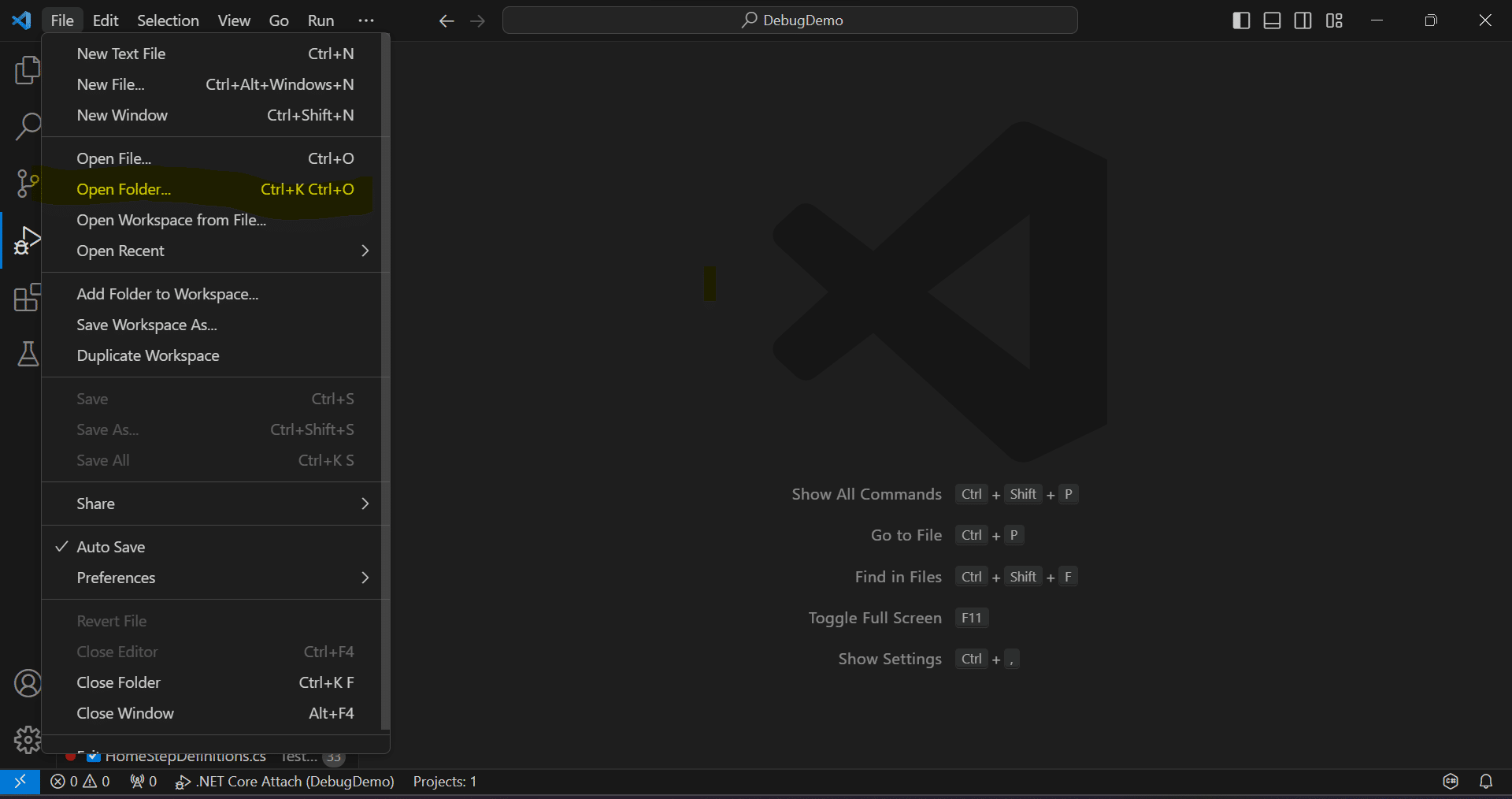This screenshot has height=799, width=1512.
Task: Open remote window from status bar icon
Action: (x=20, y=781)
